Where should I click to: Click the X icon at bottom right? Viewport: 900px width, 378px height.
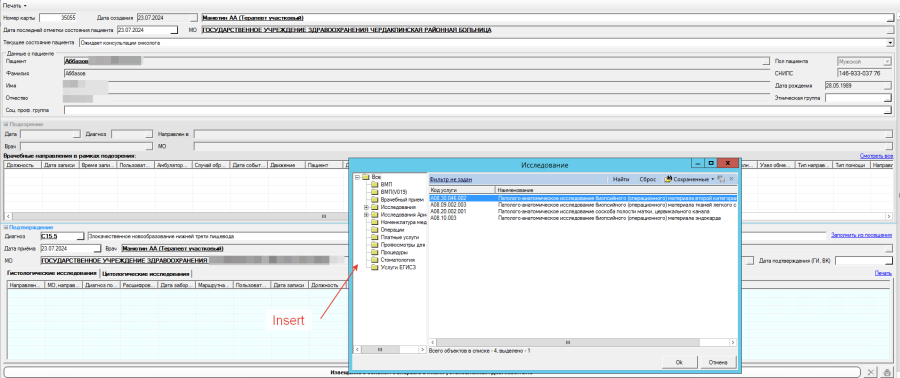click(872, 372)
